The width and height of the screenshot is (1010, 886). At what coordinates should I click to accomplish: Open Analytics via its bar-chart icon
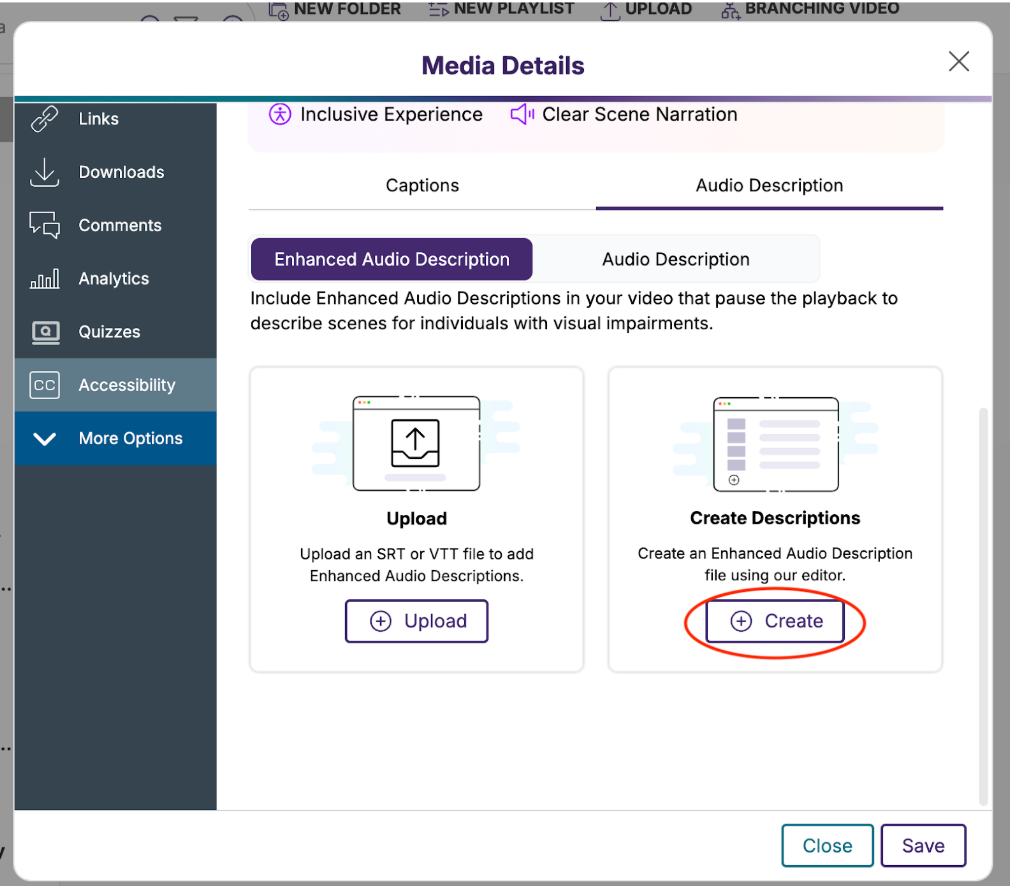click(43, 278)
